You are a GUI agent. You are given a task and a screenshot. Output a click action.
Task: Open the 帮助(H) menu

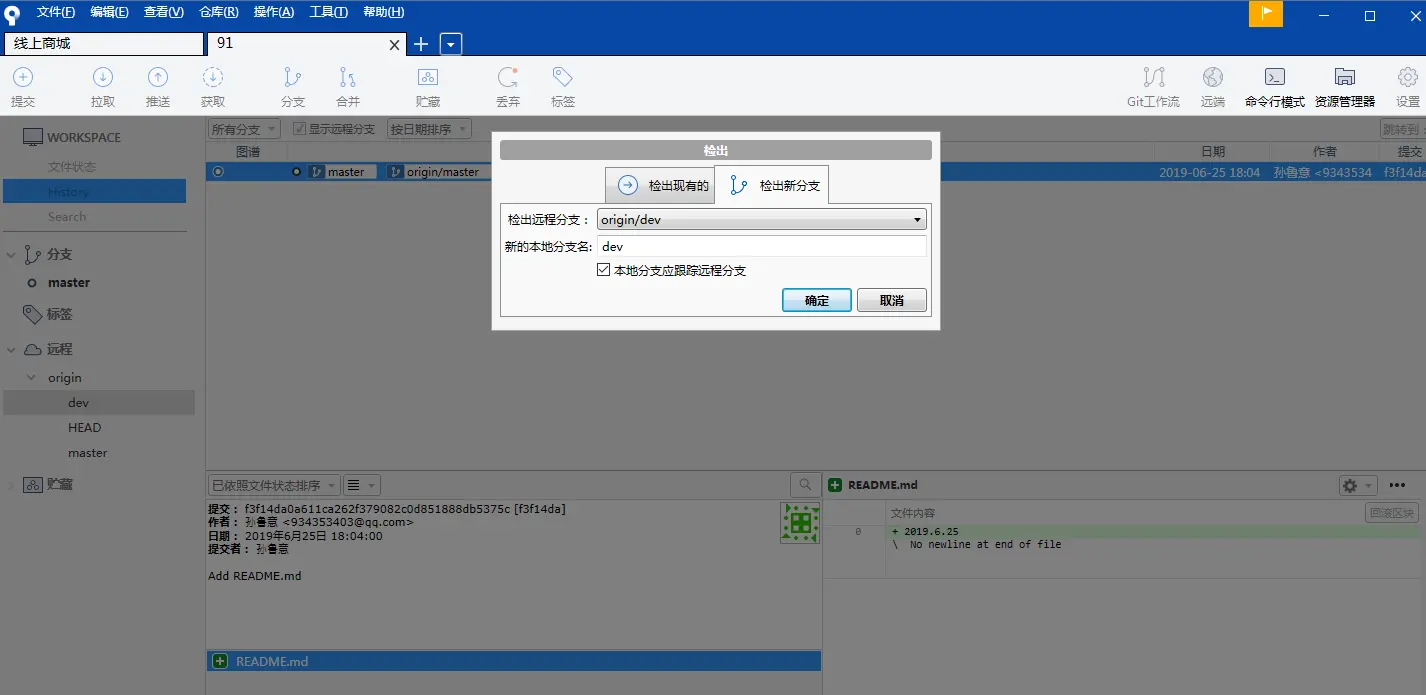coord(384,12)
